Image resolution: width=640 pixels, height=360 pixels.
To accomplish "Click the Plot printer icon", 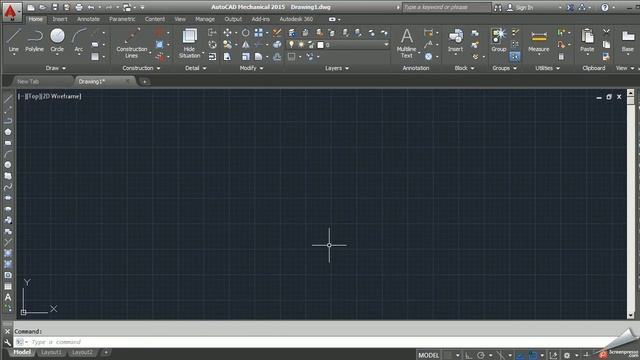I will 79,7.
